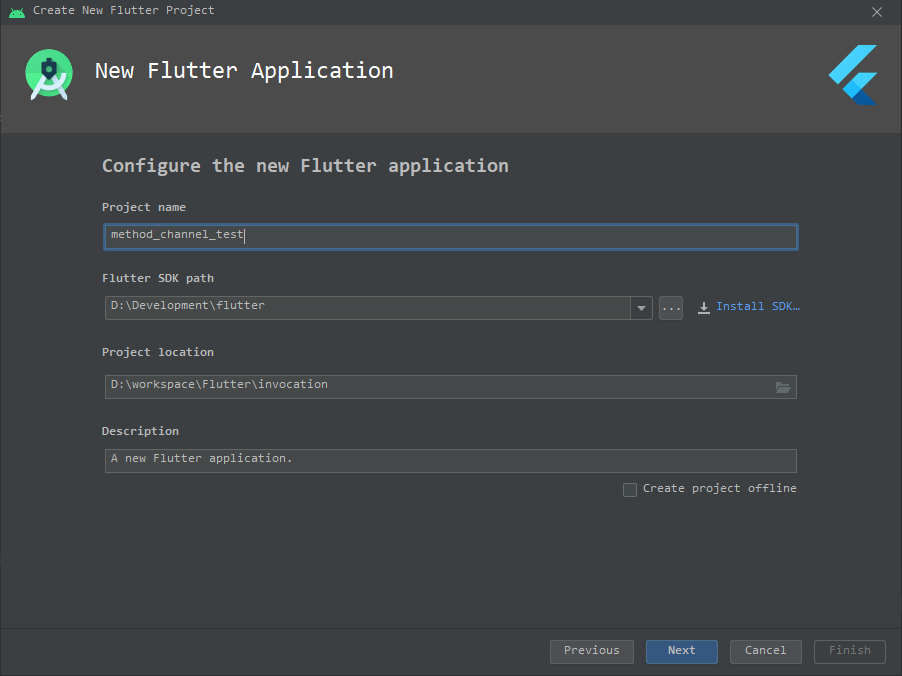Go back with the Previous button
Image resolution: width=902 pixels, height=676 pixels.
pyautogui.click(x=591, y=651)
